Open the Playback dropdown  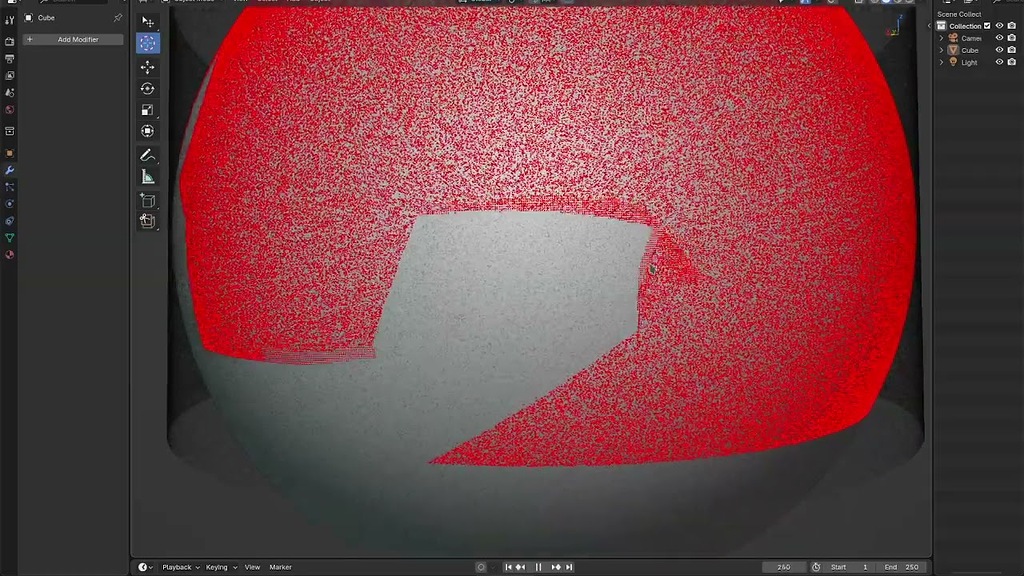181,567
